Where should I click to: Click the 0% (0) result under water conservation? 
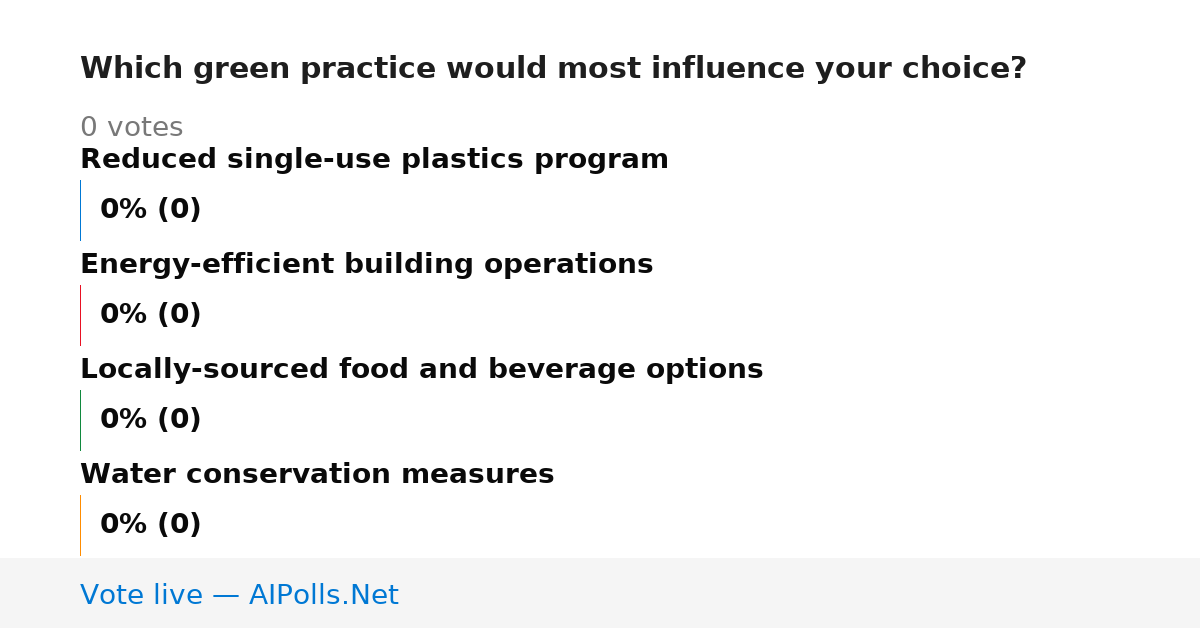click(x=150, y=525)
